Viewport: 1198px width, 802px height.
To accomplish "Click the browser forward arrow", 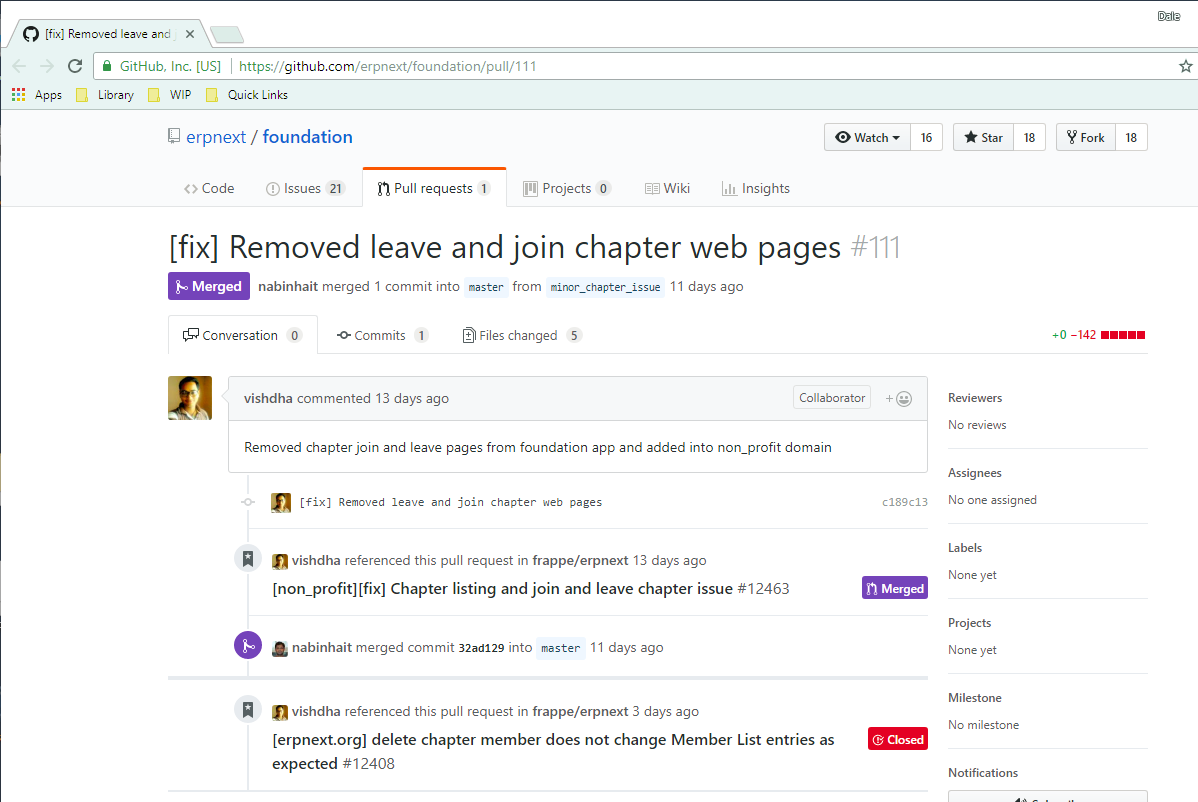I will coord(47,66).
